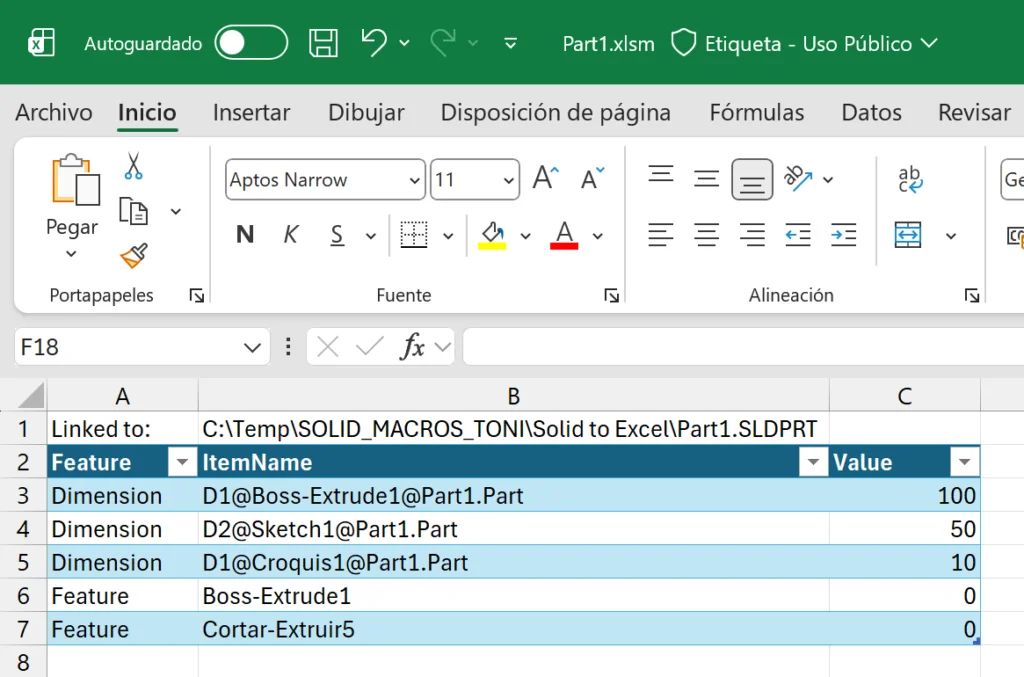Click Align Middle icon
1024x677 pixels.
point(707,178)
